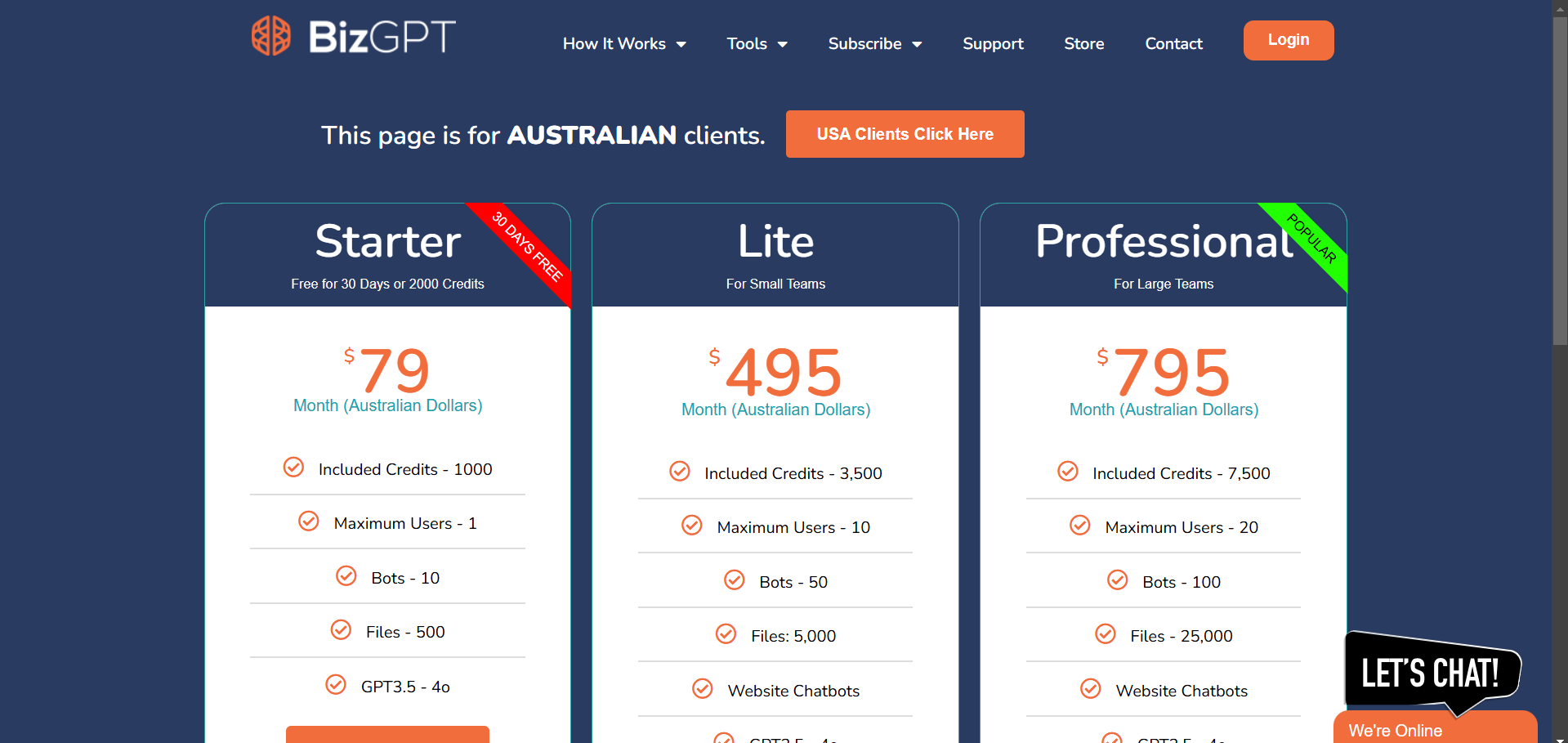1568x743 pixels.
Task: Click 'Included Credits - 1000' text
Action: pos(405,469)
